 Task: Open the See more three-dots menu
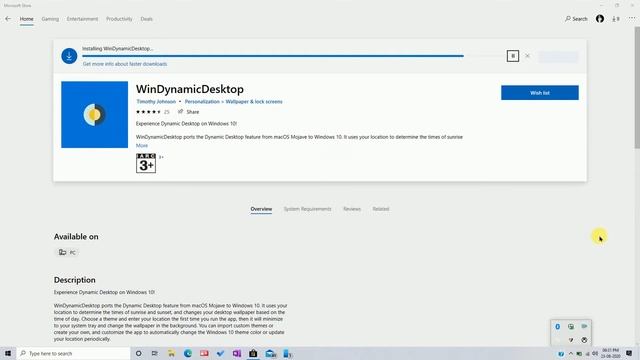[x=631, y=19]
